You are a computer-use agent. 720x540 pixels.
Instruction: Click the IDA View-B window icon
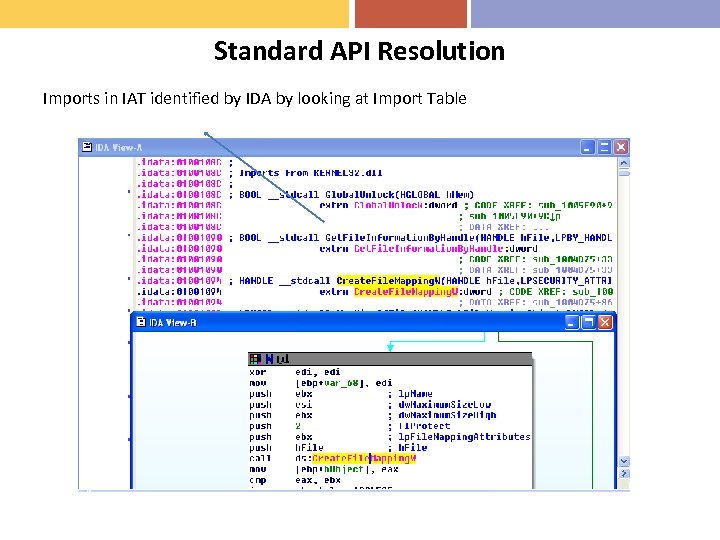click(x=141, y=322)
